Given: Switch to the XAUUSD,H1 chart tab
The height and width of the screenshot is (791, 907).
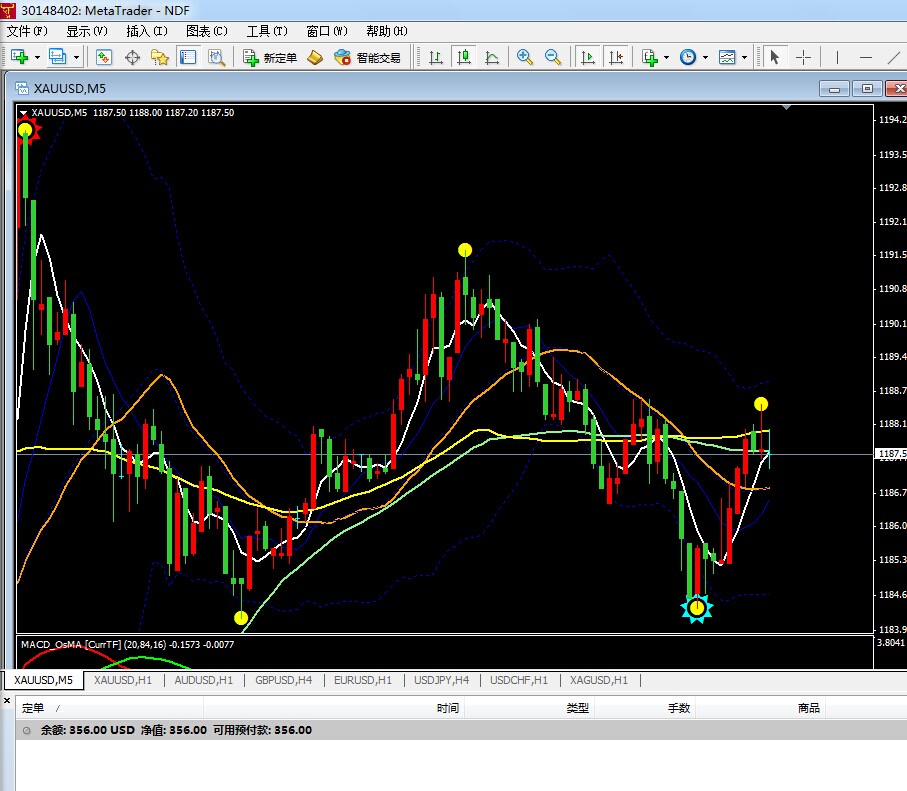Looking at the screenshot, I should click(x=123, y=680).
